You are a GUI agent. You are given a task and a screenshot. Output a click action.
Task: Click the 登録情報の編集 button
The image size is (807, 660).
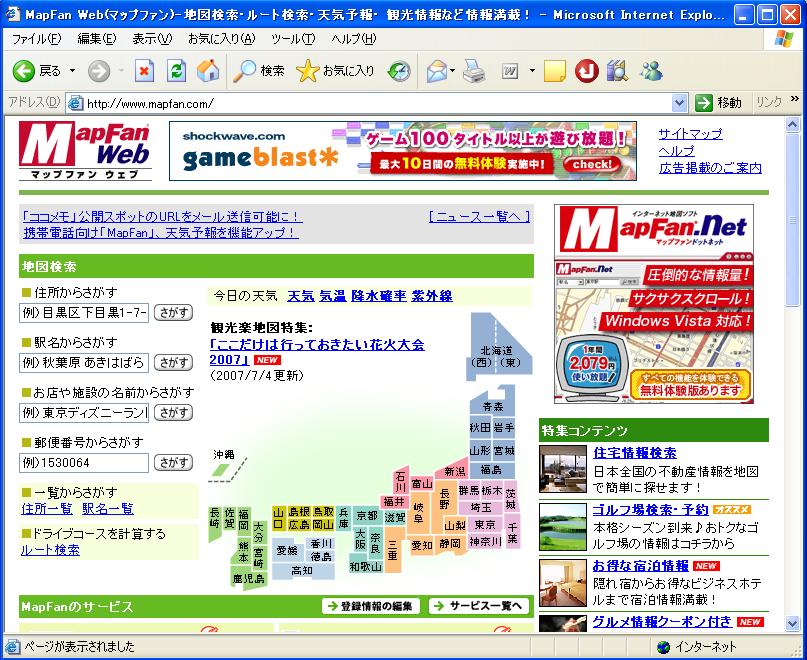(x=371, y=606)
